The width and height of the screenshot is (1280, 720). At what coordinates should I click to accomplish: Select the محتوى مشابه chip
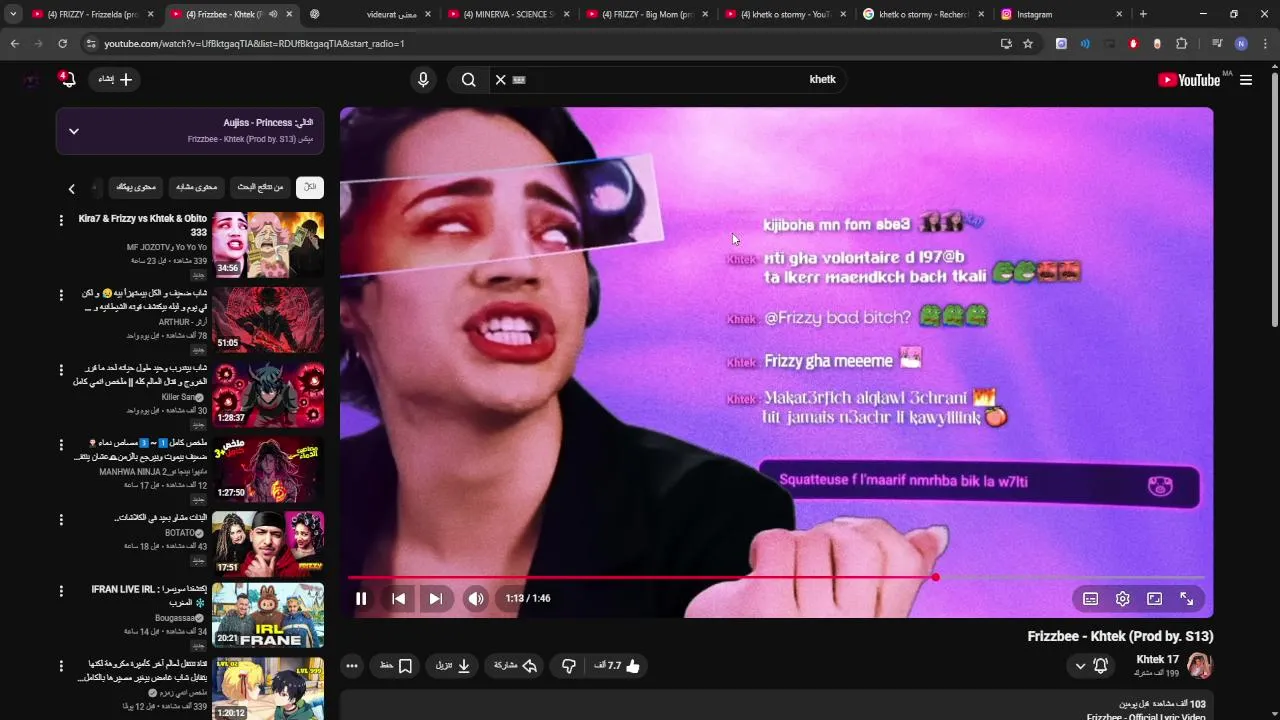pyautogui.click(x=197, y=187)
